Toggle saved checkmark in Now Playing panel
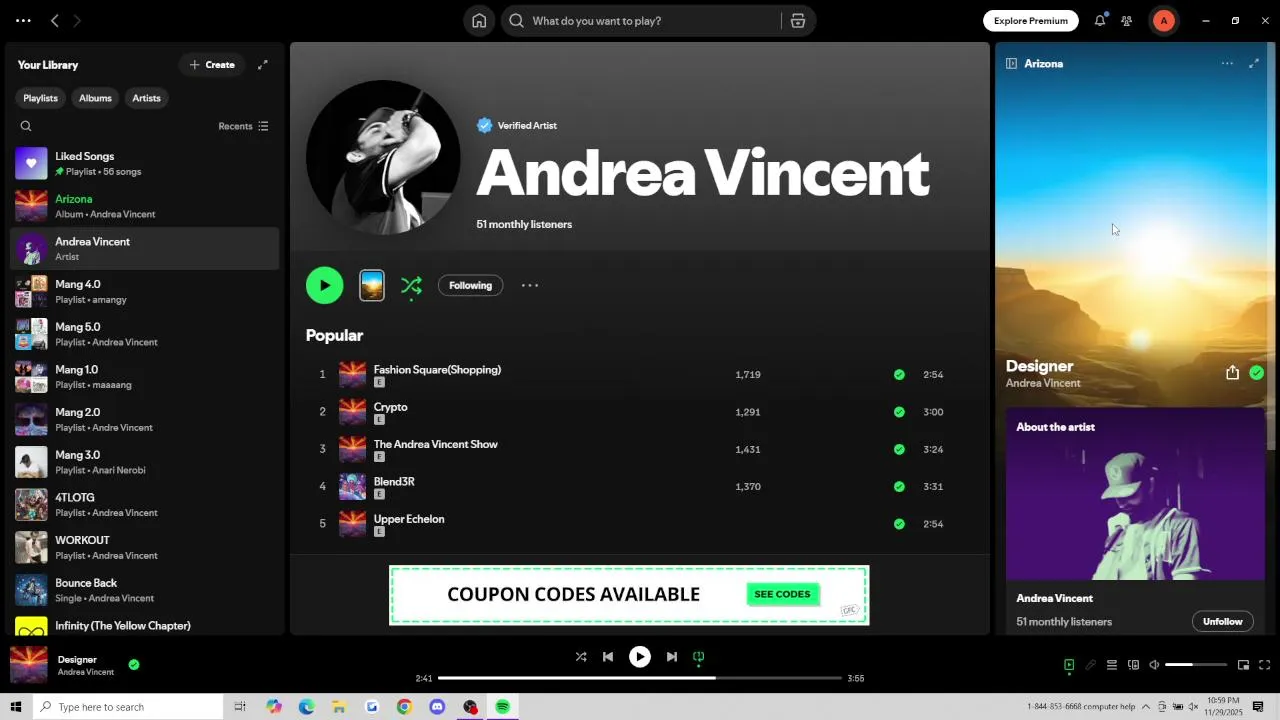Image resolution: width=1280 pixels, height=720 pixels. tap(1257, 373)
